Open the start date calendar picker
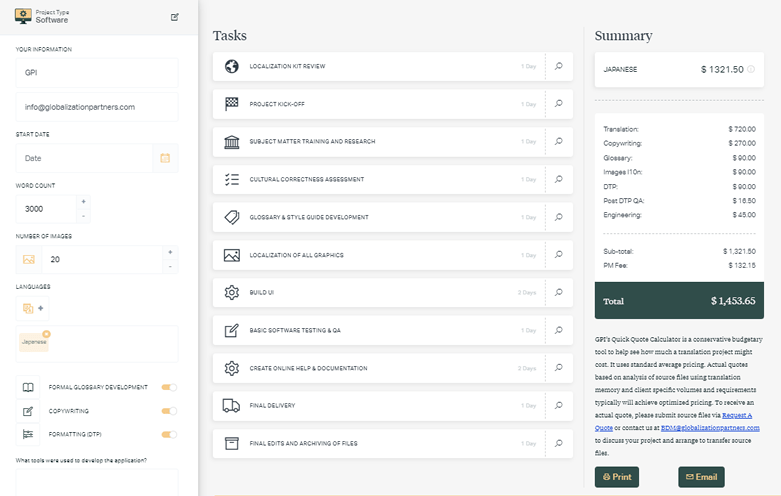This screenshot has width=781, height=496. [165, 158]
